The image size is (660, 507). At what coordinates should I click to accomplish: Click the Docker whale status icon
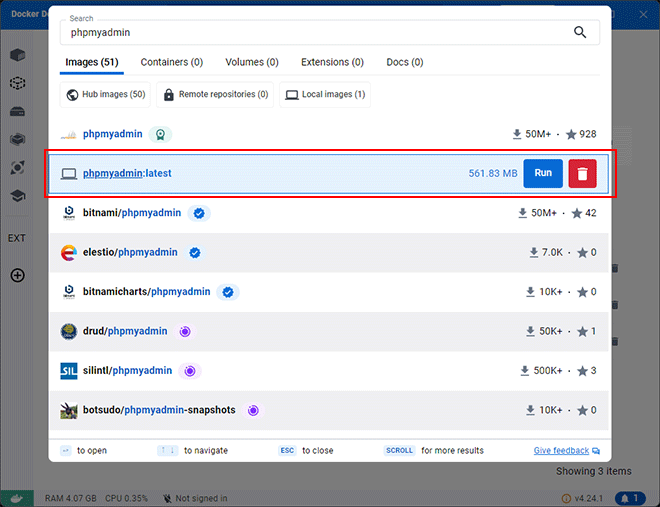click(17, 499)
